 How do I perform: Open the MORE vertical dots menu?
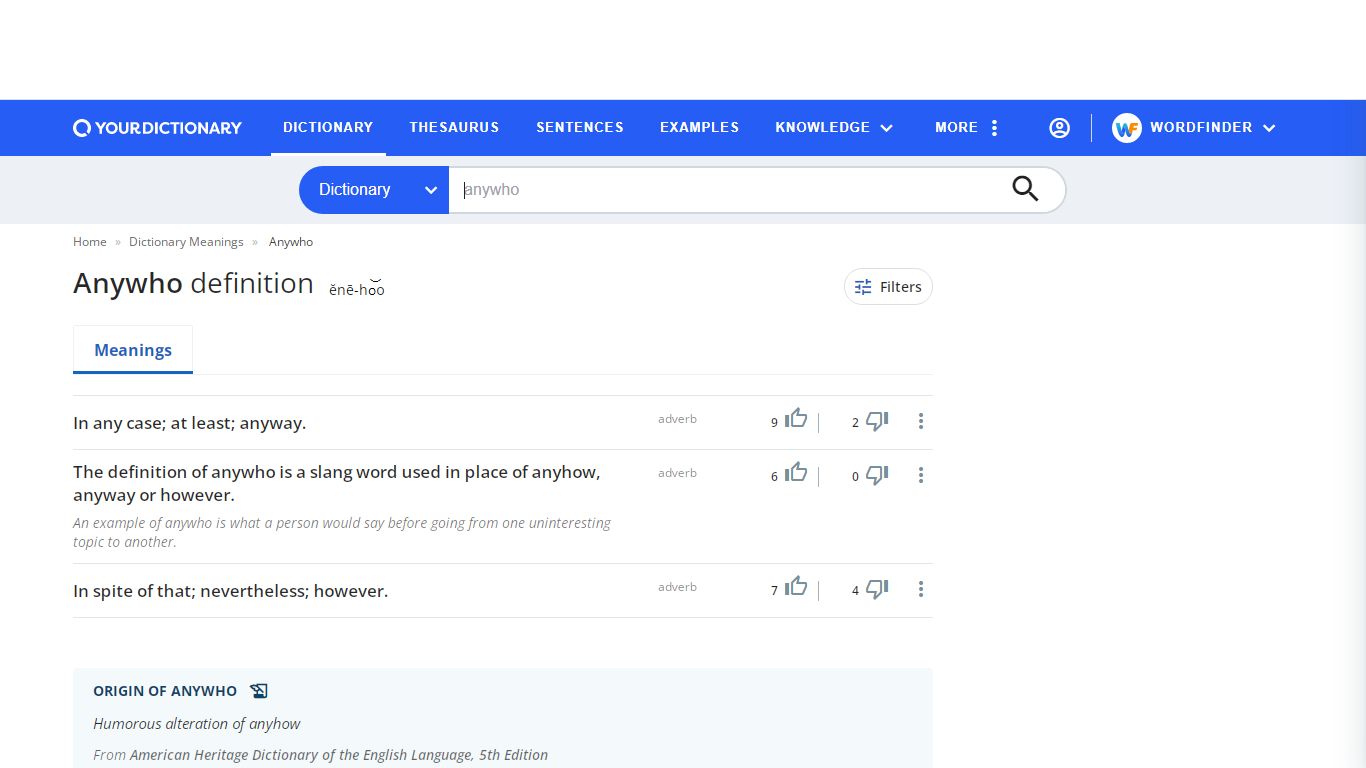994,128
